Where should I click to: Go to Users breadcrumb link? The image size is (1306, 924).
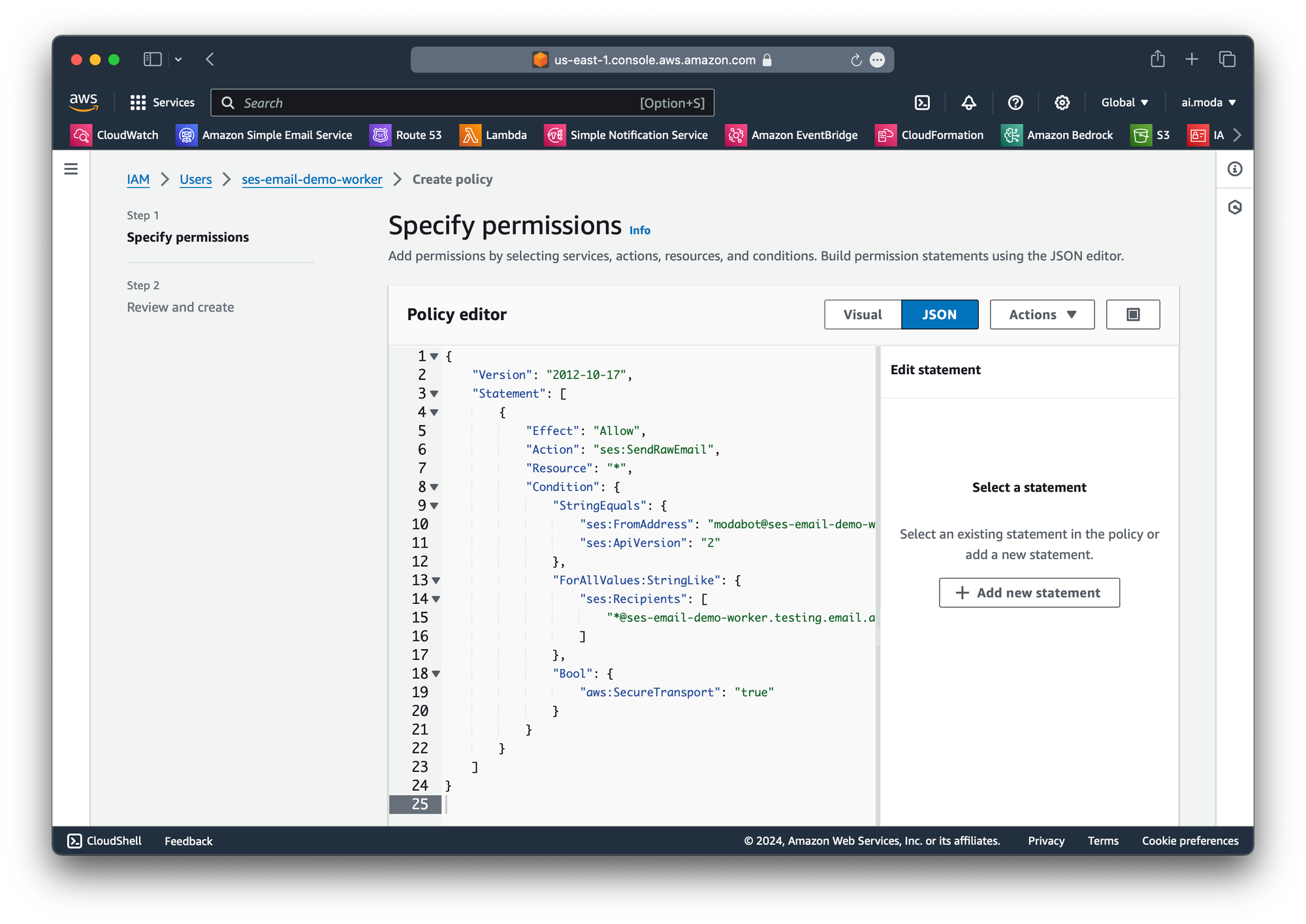tap(195, 180)
